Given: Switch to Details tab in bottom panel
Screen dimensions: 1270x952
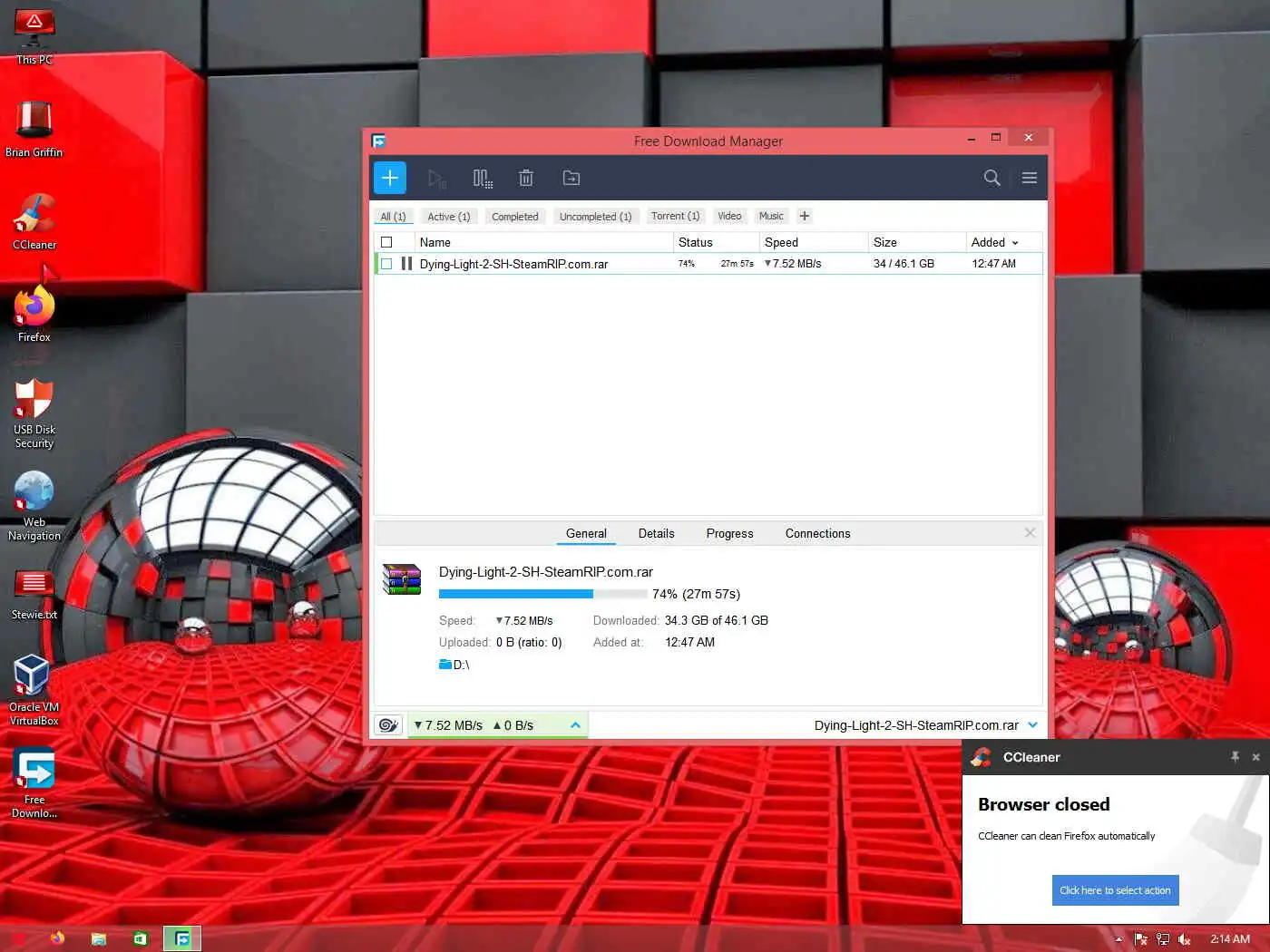Looking at the screenshot, I should click(x=656, y=533).
